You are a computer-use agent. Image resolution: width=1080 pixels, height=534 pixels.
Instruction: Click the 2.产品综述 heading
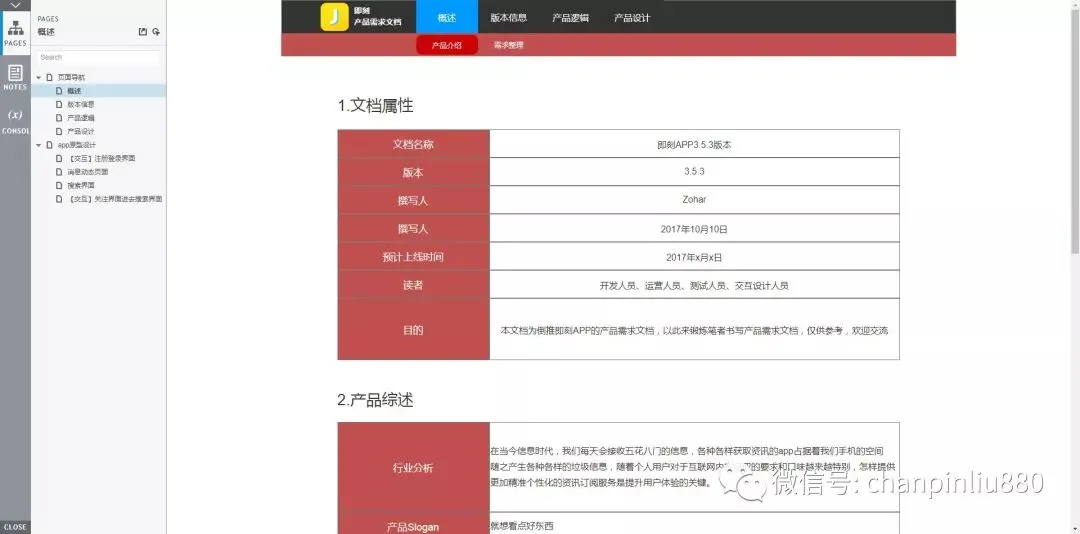375,400
